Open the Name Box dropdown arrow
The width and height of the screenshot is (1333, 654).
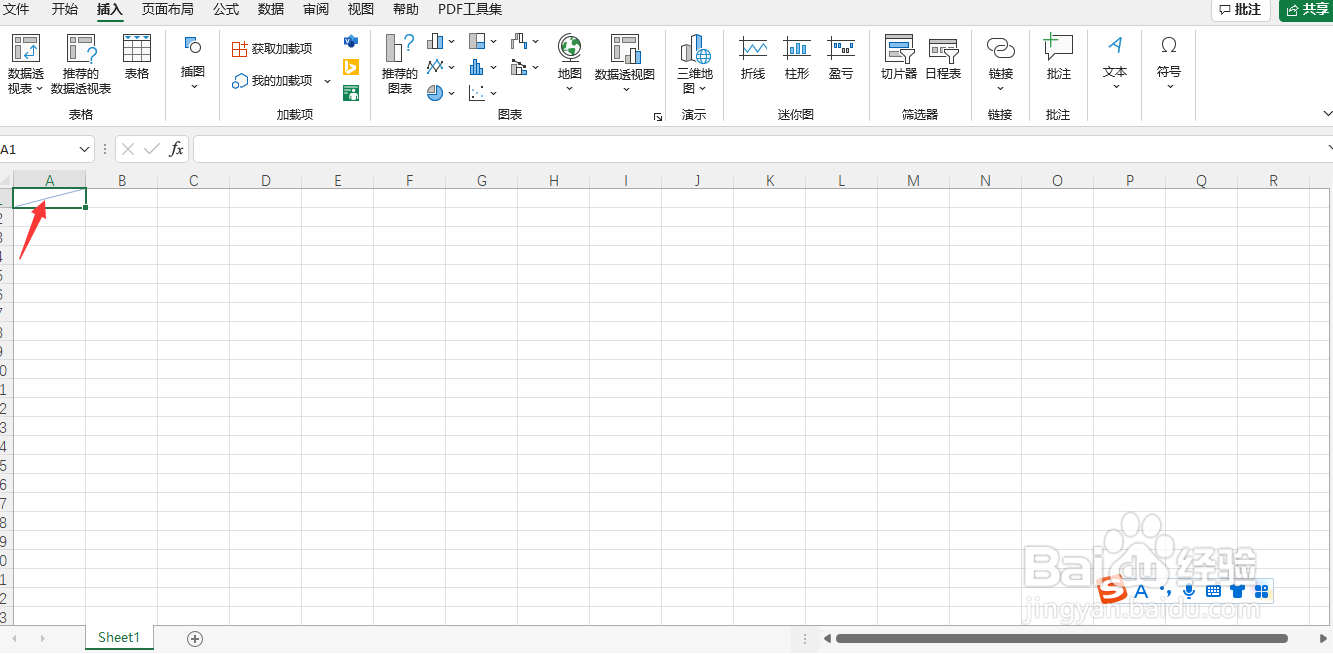pyautogui.click(x=84, y=149)
